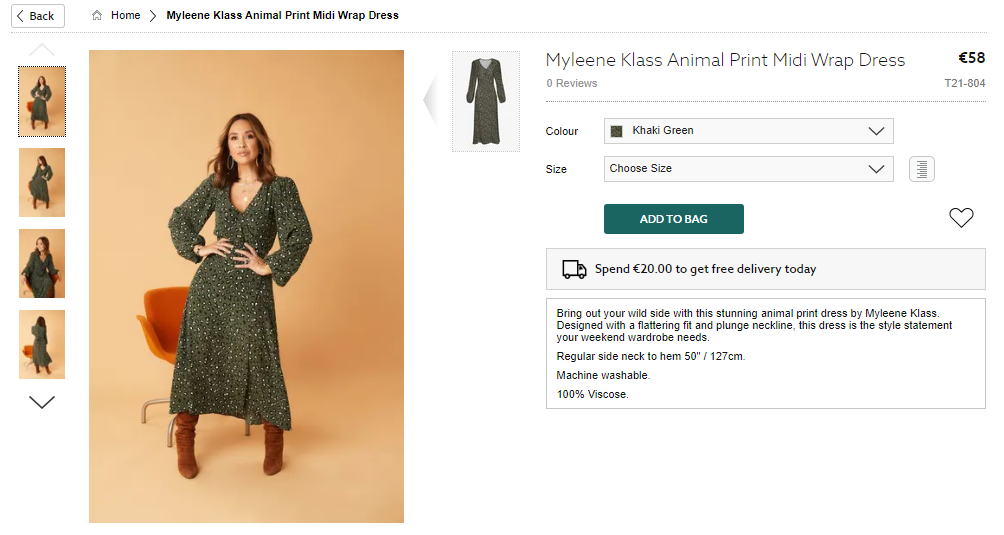The image size is (1004, 535).
Task: Open the 0 Reviews link
Action: pos(572,84)
